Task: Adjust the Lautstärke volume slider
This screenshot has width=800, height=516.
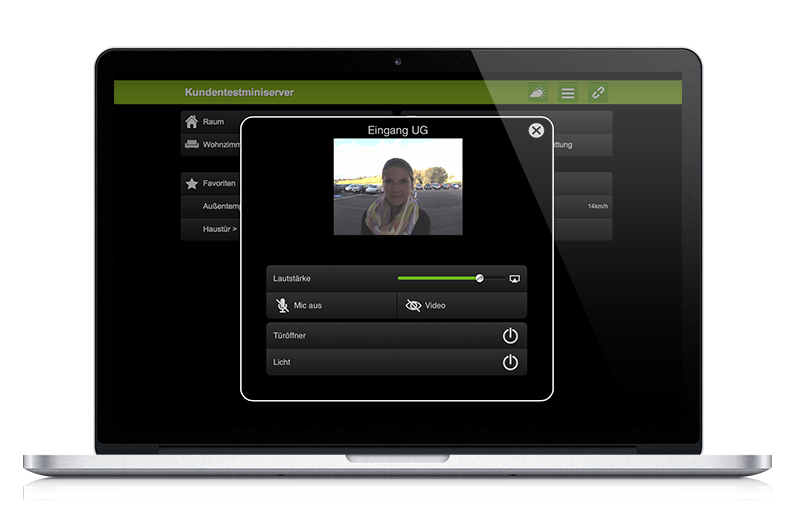Action: coord(451,278)
